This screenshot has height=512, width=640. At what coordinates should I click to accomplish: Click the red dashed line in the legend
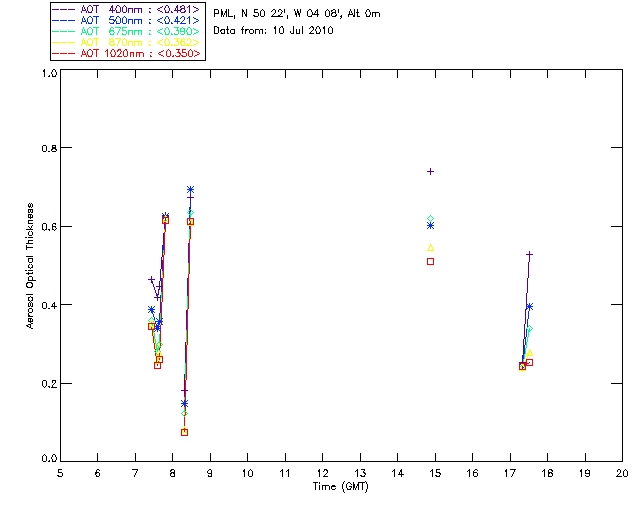64,53
